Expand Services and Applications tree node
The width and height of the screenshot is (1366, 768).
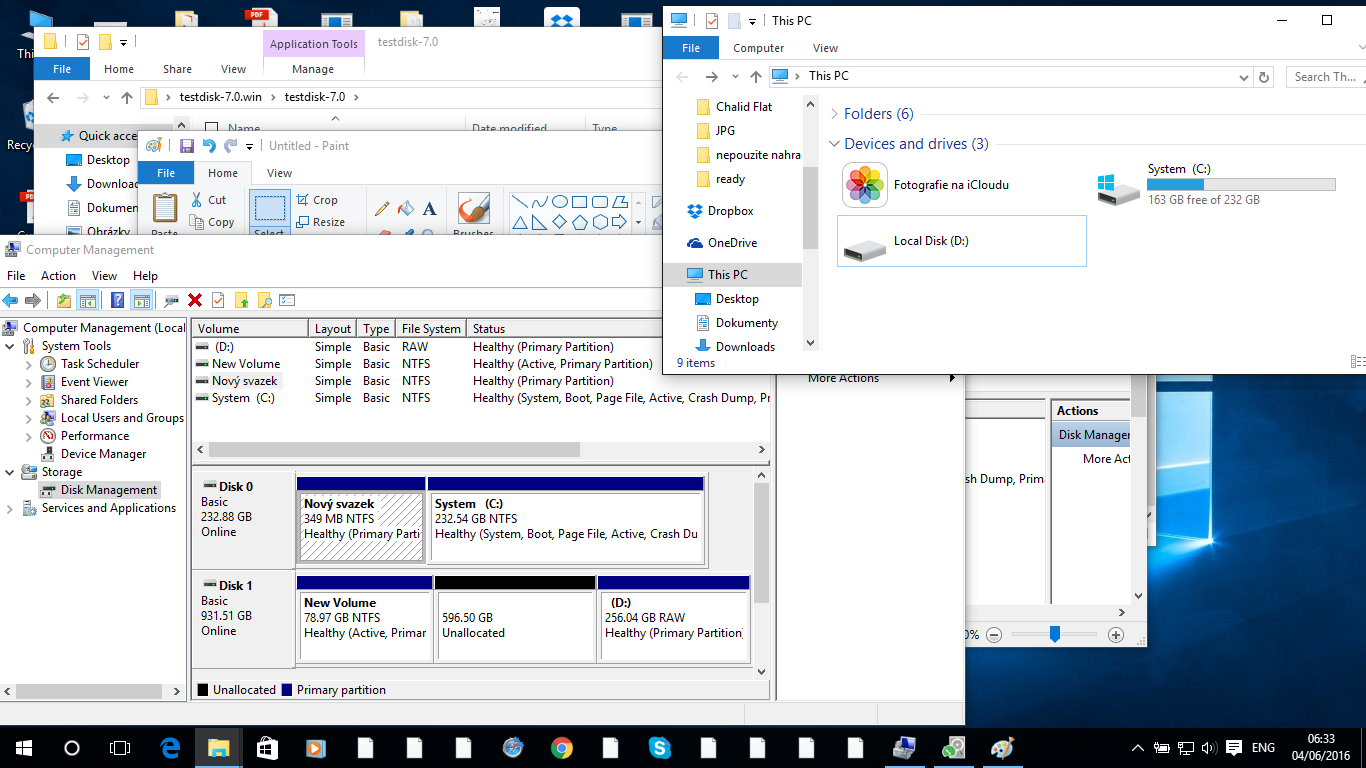(10, 508)
